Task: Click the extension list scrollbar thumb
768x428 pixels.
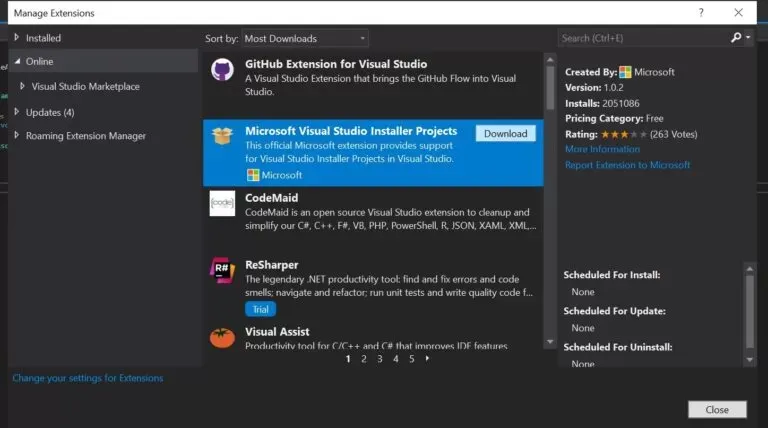Action: [550, 88]
